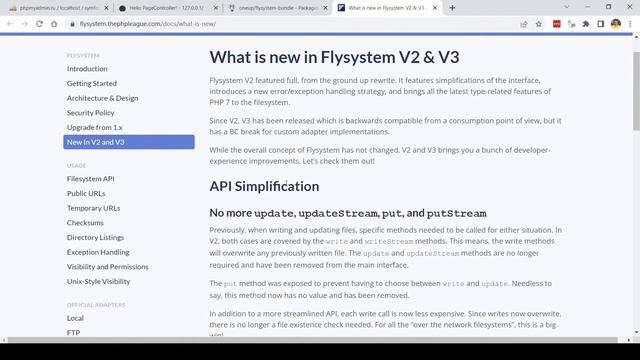Open the Temporary URLs docs link

(93, 208)
